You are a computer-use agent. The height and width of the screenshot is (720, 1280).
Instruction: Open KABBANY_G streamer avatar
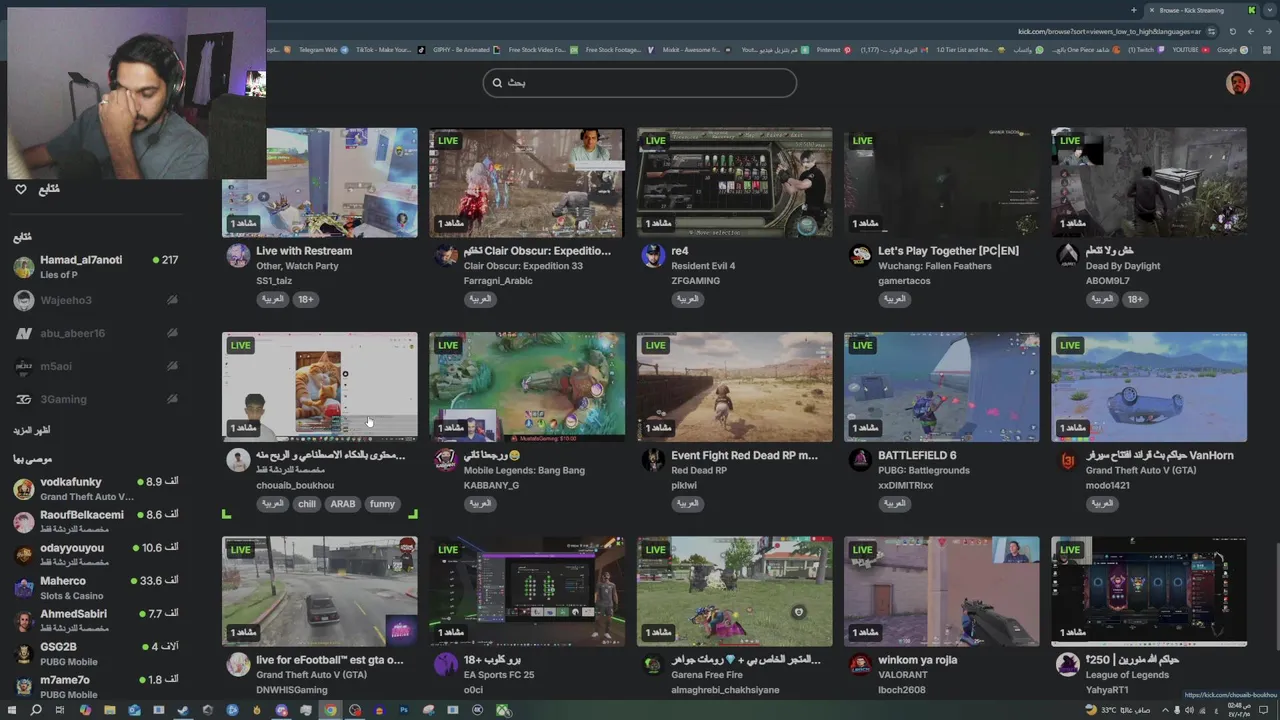446,460
